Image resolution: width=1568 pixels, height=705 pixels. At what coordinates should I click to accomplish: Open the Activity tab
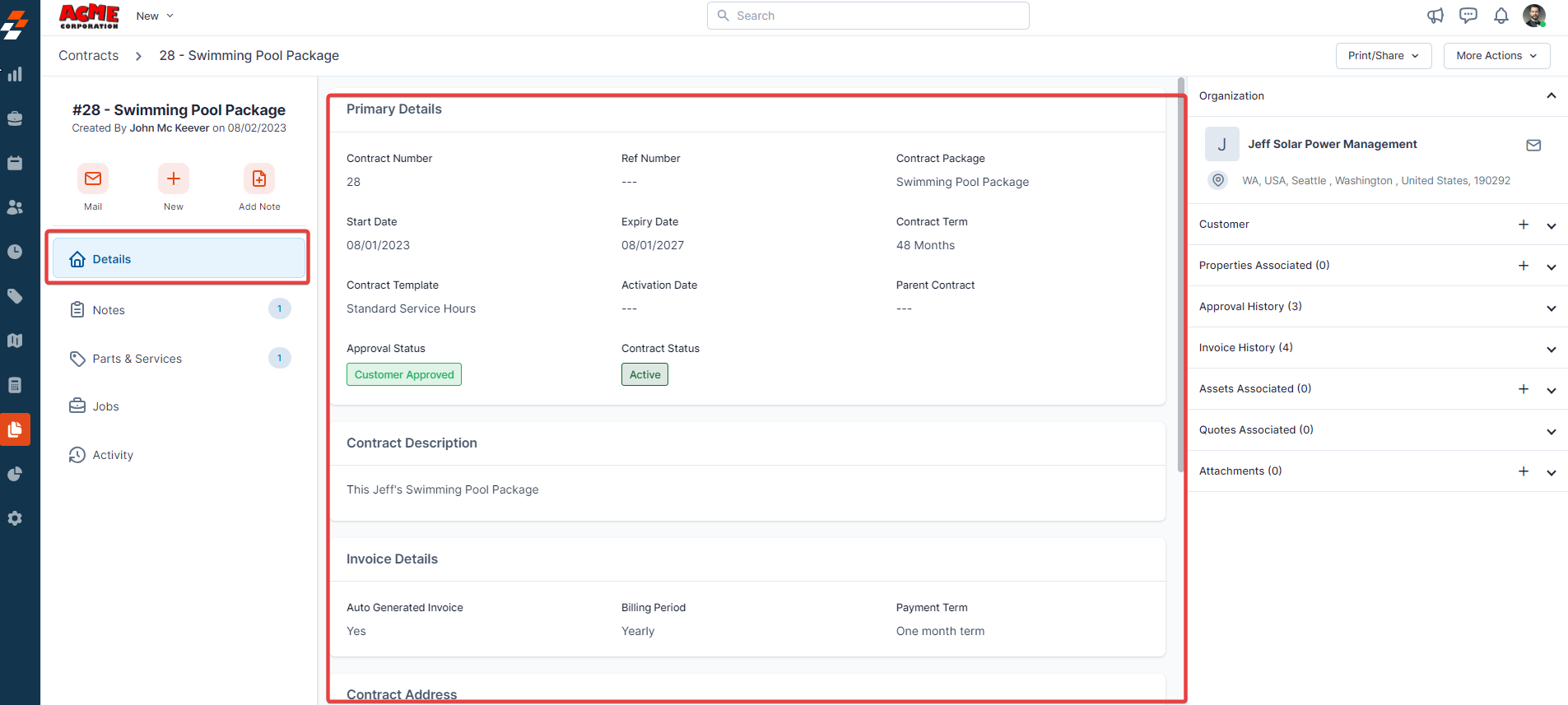pos(113,455)
